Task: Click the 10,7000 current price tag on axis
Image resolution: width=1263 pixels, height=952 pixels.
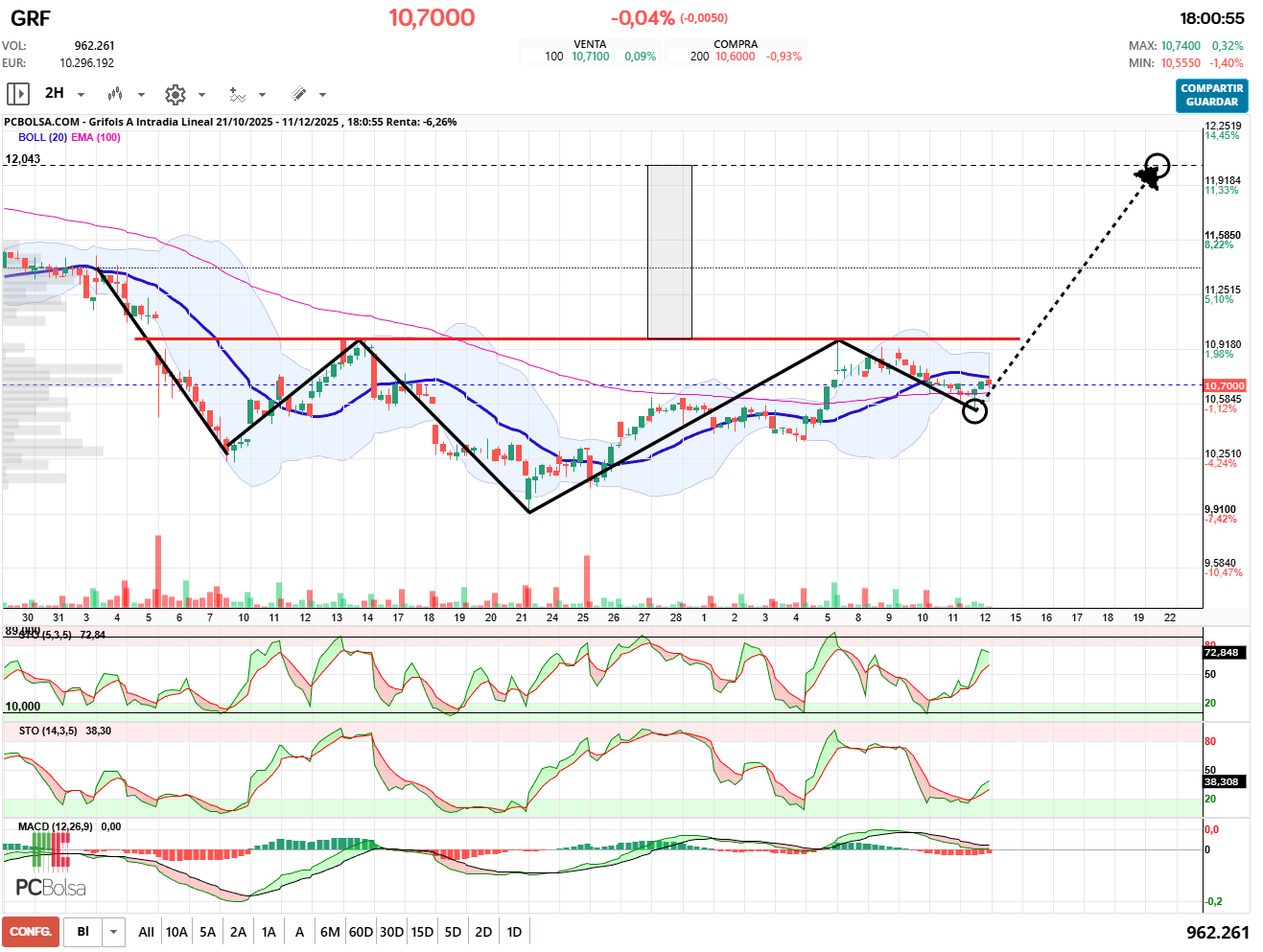Action: (1224, 385)
